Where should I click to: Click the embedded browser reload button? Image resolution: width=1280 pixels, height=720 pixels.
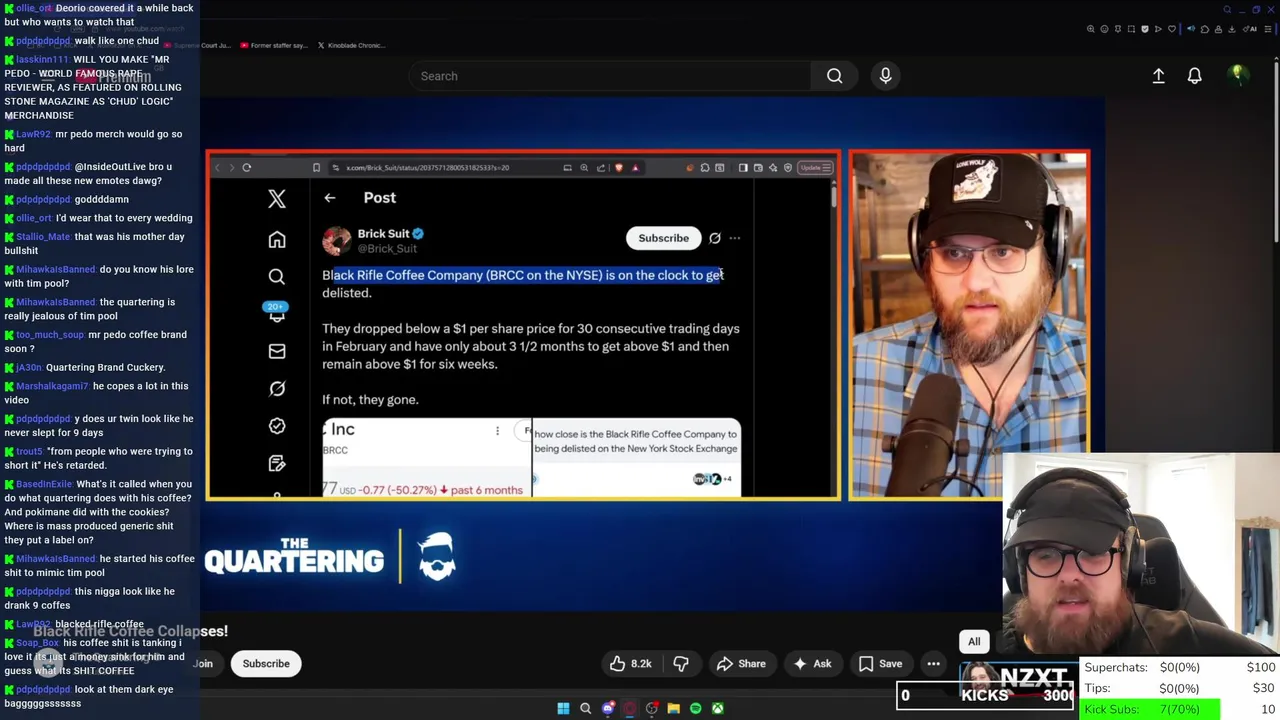pos(246,168)
